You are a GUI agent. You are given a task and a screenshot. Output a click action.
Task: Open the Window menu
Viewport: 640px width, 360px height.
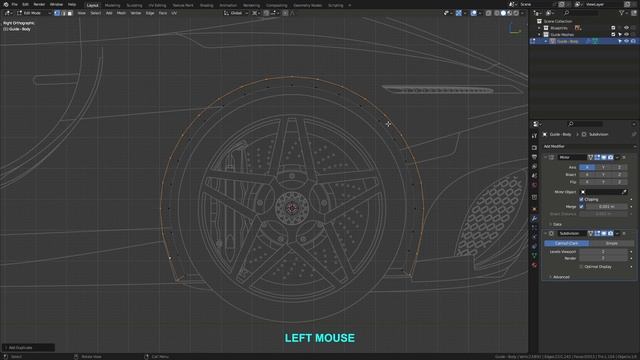point(56,4)
